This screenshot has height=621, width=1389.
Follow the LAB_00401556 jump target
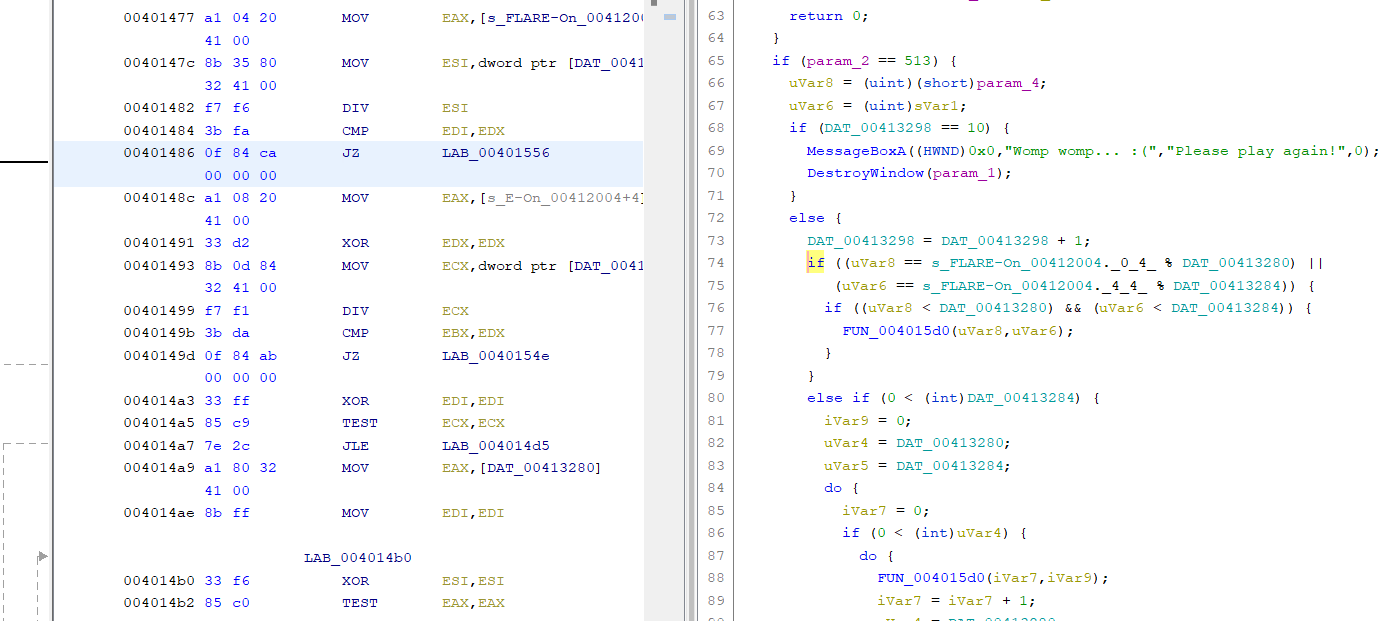point(496,153)
